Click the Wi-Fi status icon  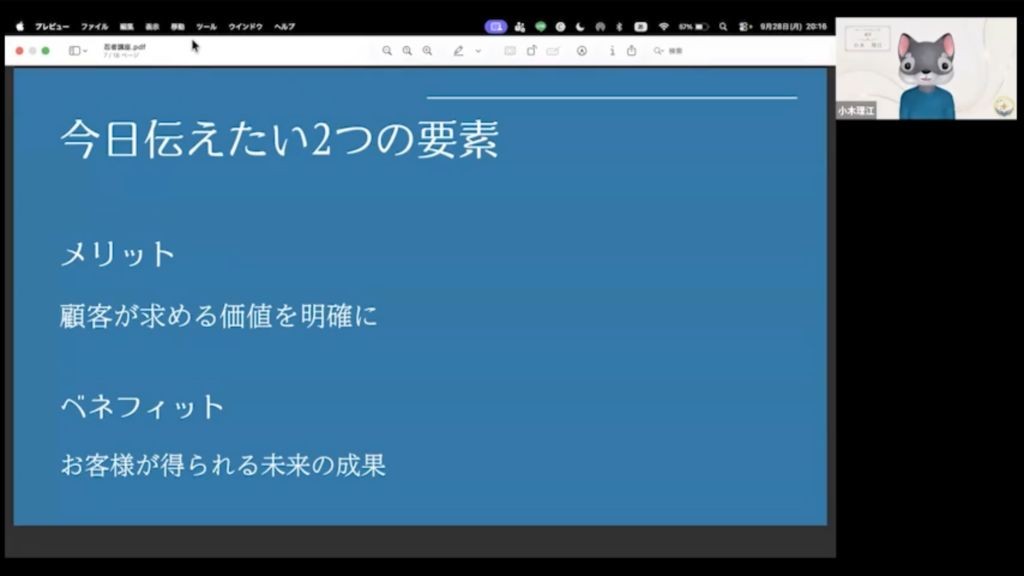pyautogui.click(x=664, y=27)
